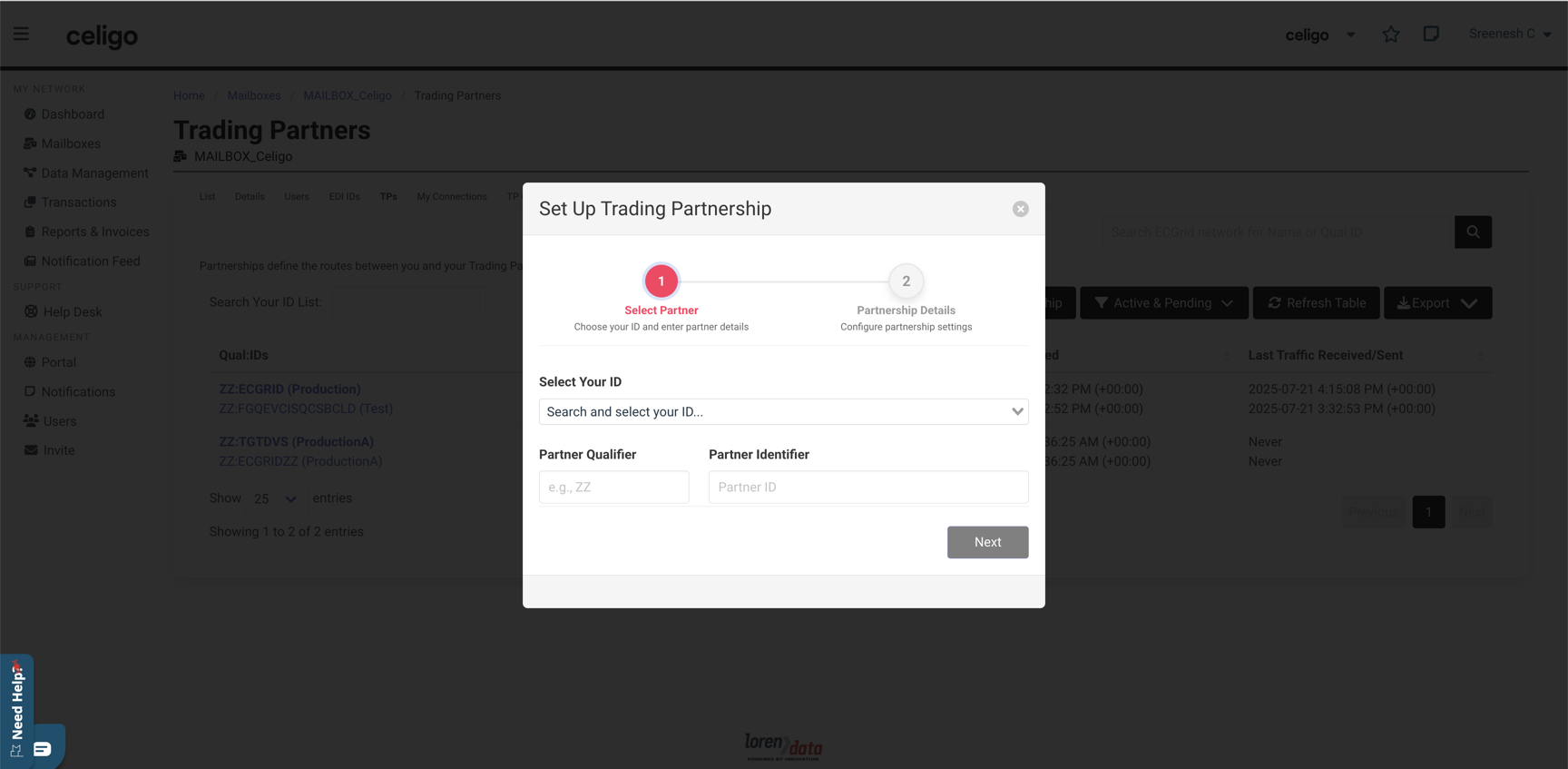Click the Next button

pos(987,542)
